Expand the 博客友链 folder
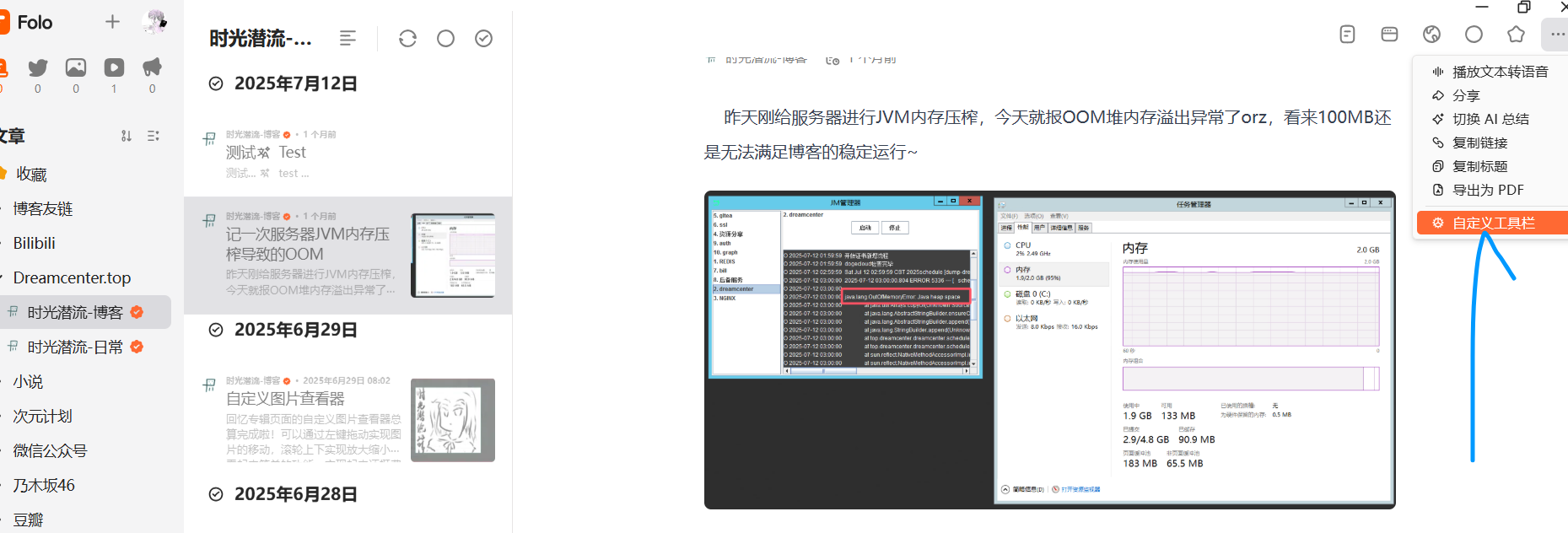Screen dimensions: 1568x533 click(43, 208)
